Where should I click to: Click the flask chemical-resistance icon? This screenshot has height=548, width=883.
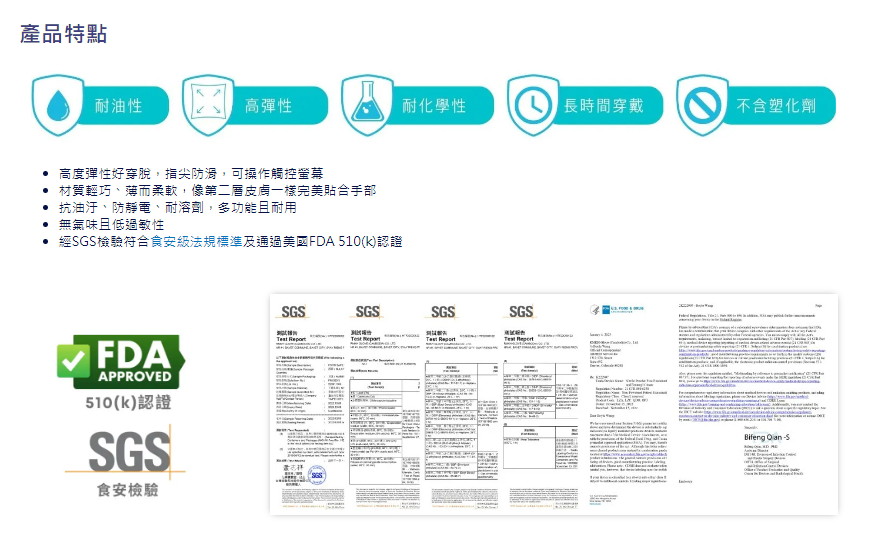pyautogui.click(x=366, y=103)
